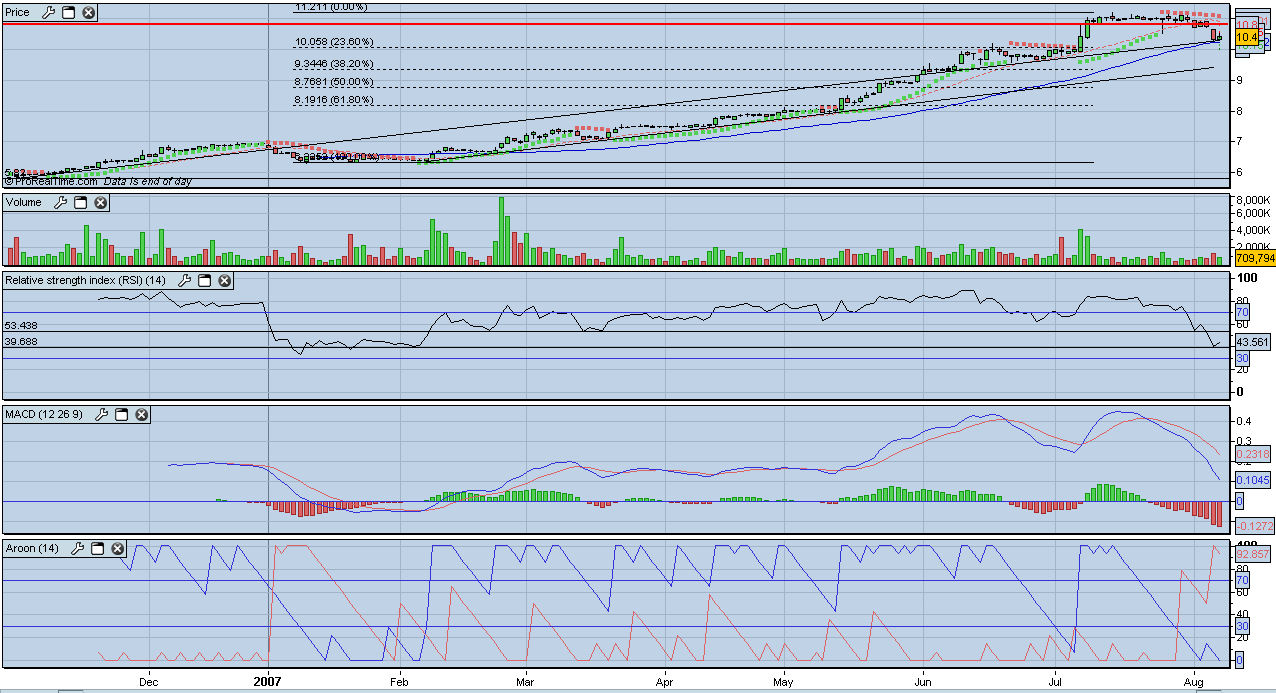Click the volume value 709,794 tag
Image resolution: width=1276 pixels, height=693 pixels.
1255,258
